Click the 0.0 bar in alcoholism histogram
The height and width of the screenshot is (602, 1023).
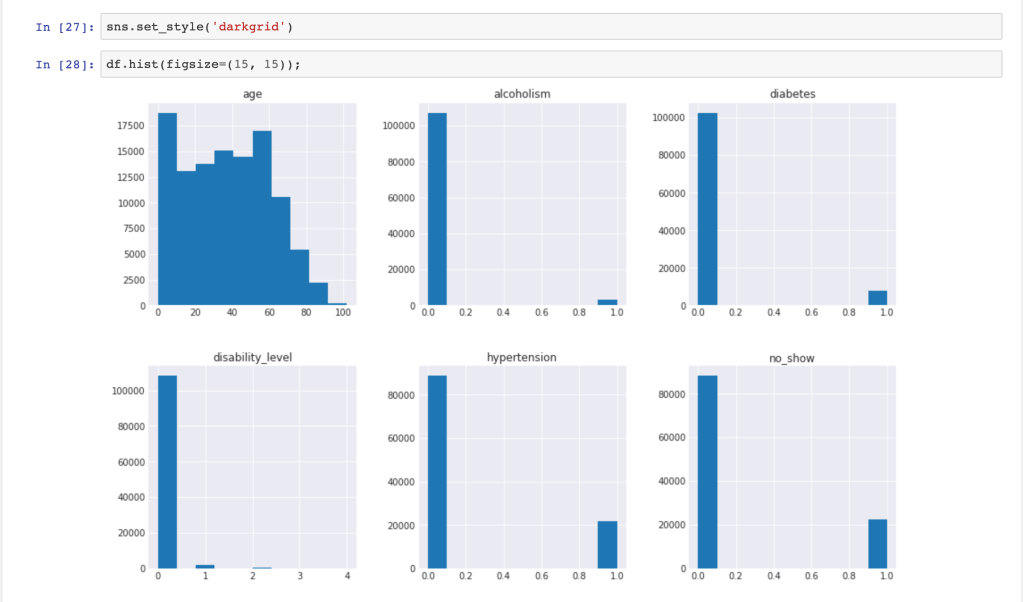(437, 210)
